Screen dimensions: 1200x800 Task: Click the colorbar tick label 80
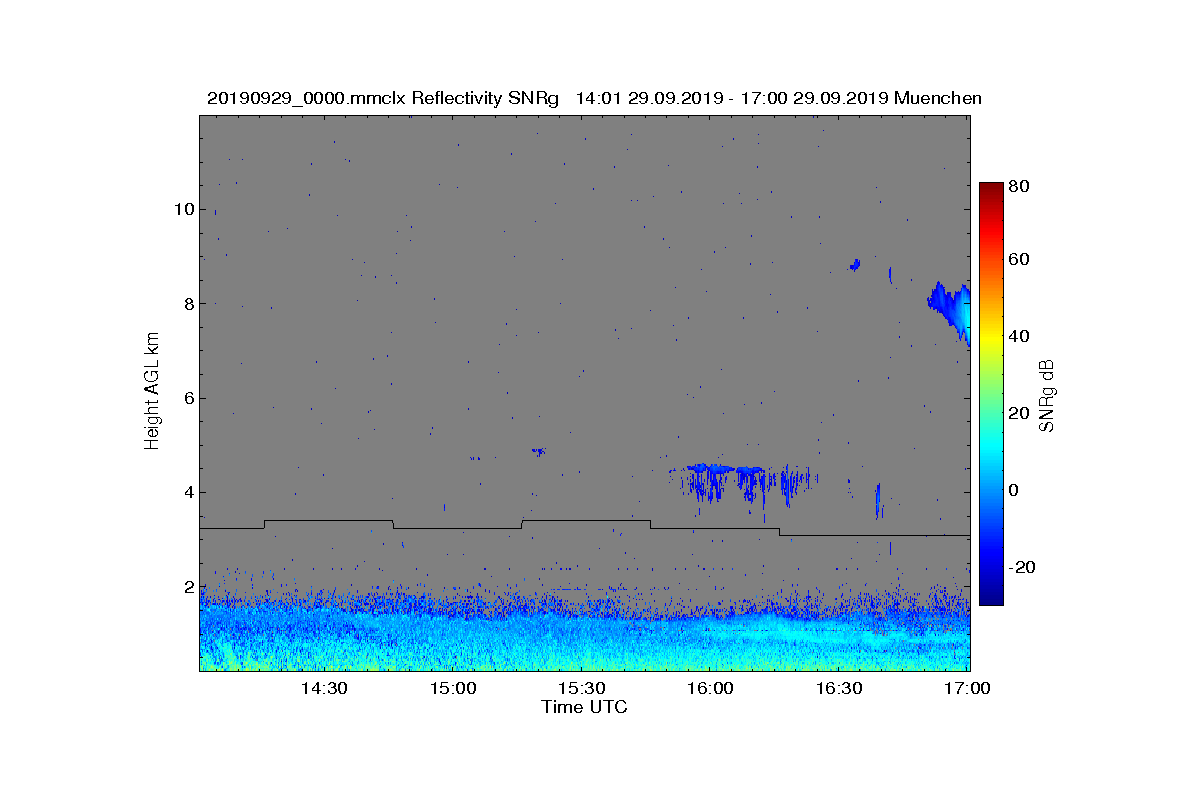tap(1021, 186)
